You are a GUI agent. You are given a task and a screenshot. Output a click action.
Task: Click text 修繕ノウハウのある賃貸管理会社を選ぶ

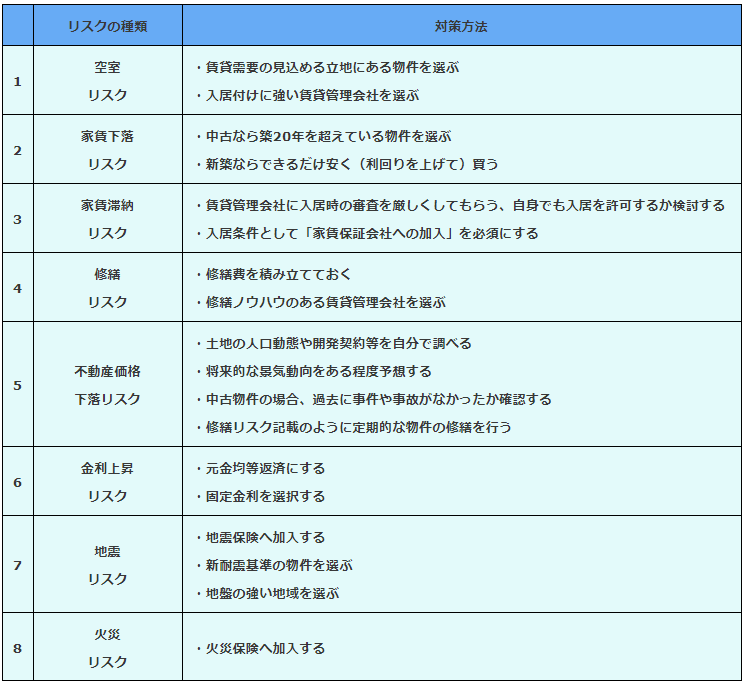pos(326,302)
